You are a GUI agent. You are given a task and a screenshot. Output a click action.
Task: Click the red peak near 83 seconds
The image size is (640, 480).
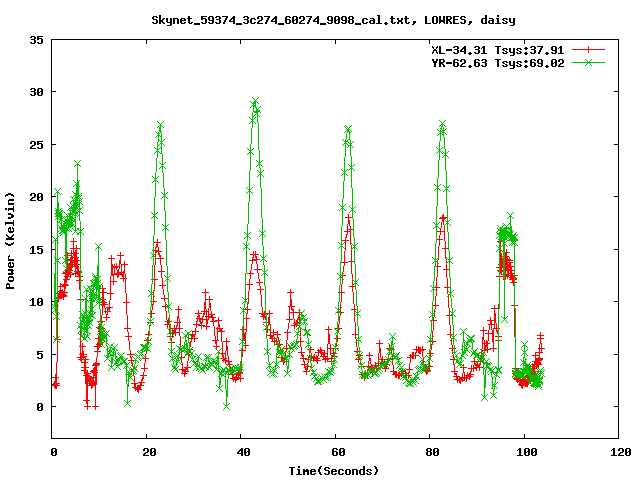tap(443, 218)
